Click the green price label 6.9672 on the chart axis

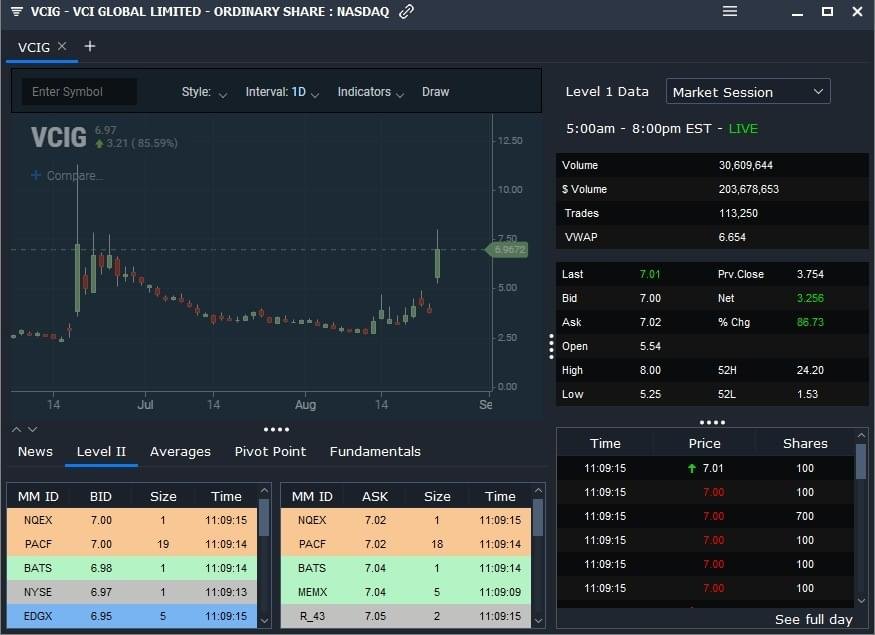pos(507,249)
